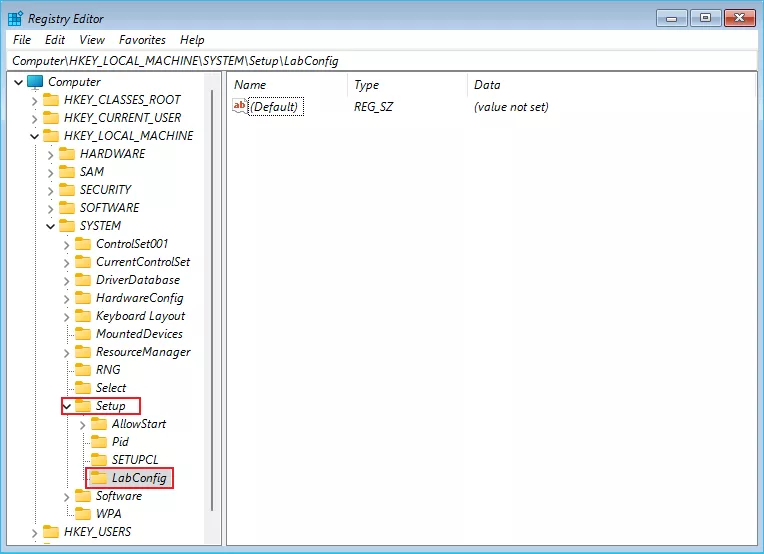
Task: Expand the Keyboard Layout arrow
Action: tap(66, 317)
